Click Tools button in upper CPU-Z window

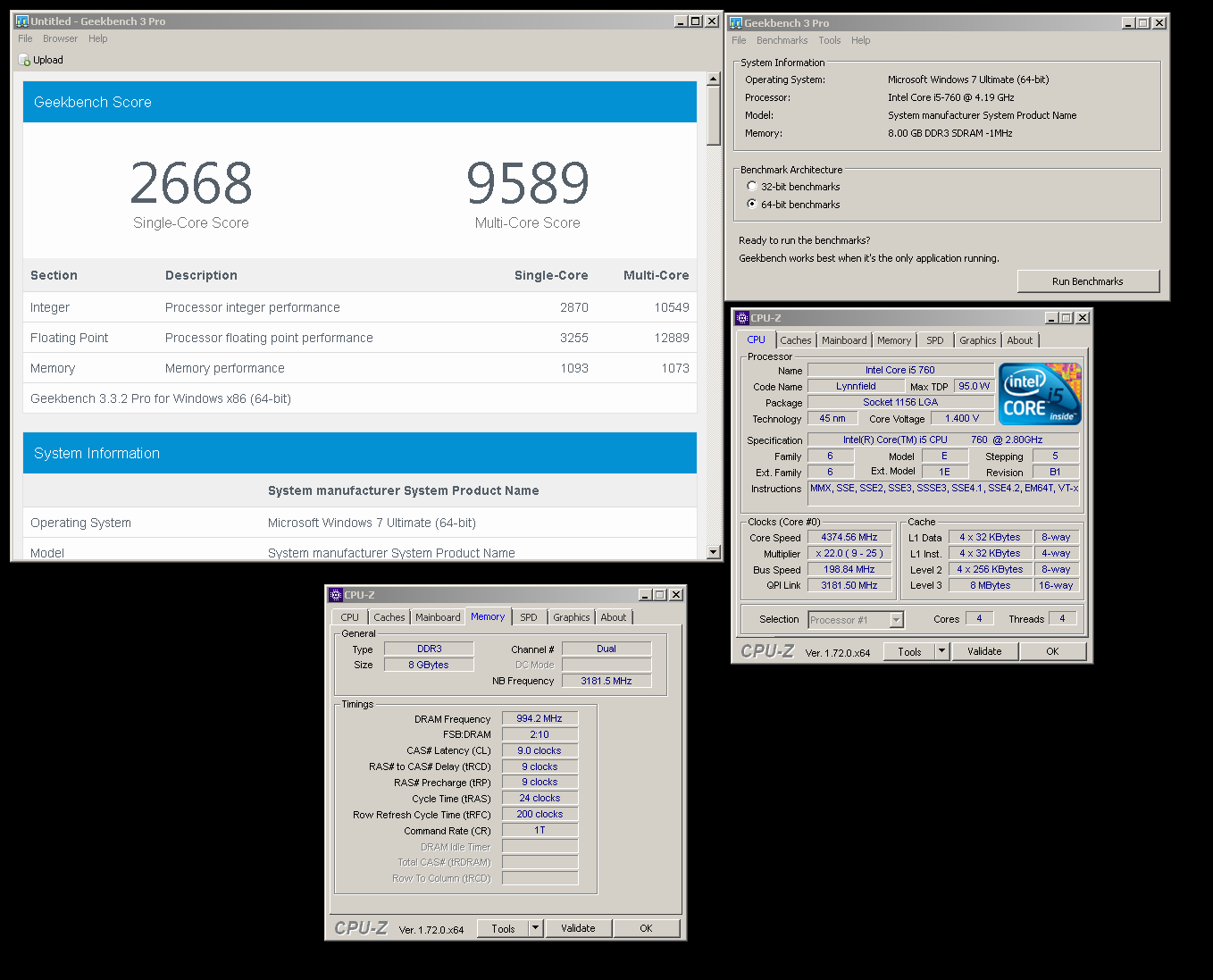tap(909, 651)
